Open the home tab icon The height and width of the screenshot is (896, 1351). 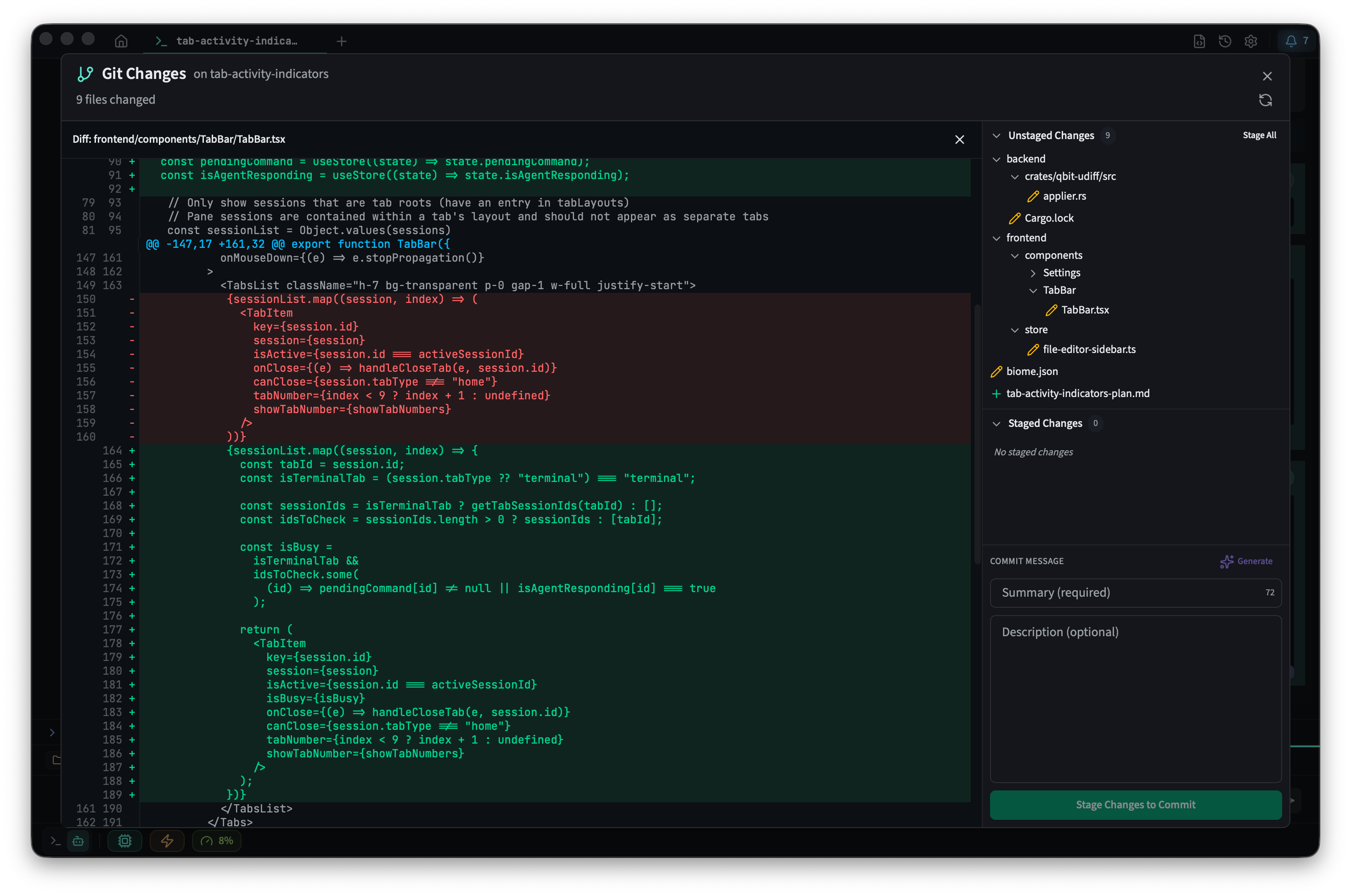tap(121, 41)
